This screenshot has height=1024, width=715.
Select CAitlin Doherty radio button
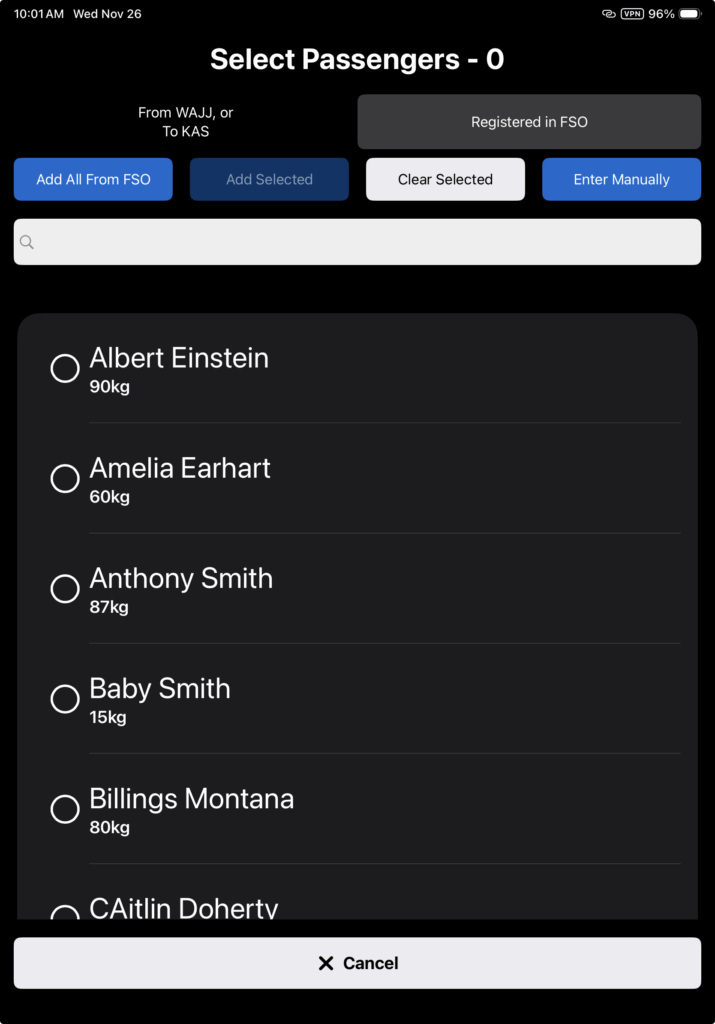(x=65, y=914)
